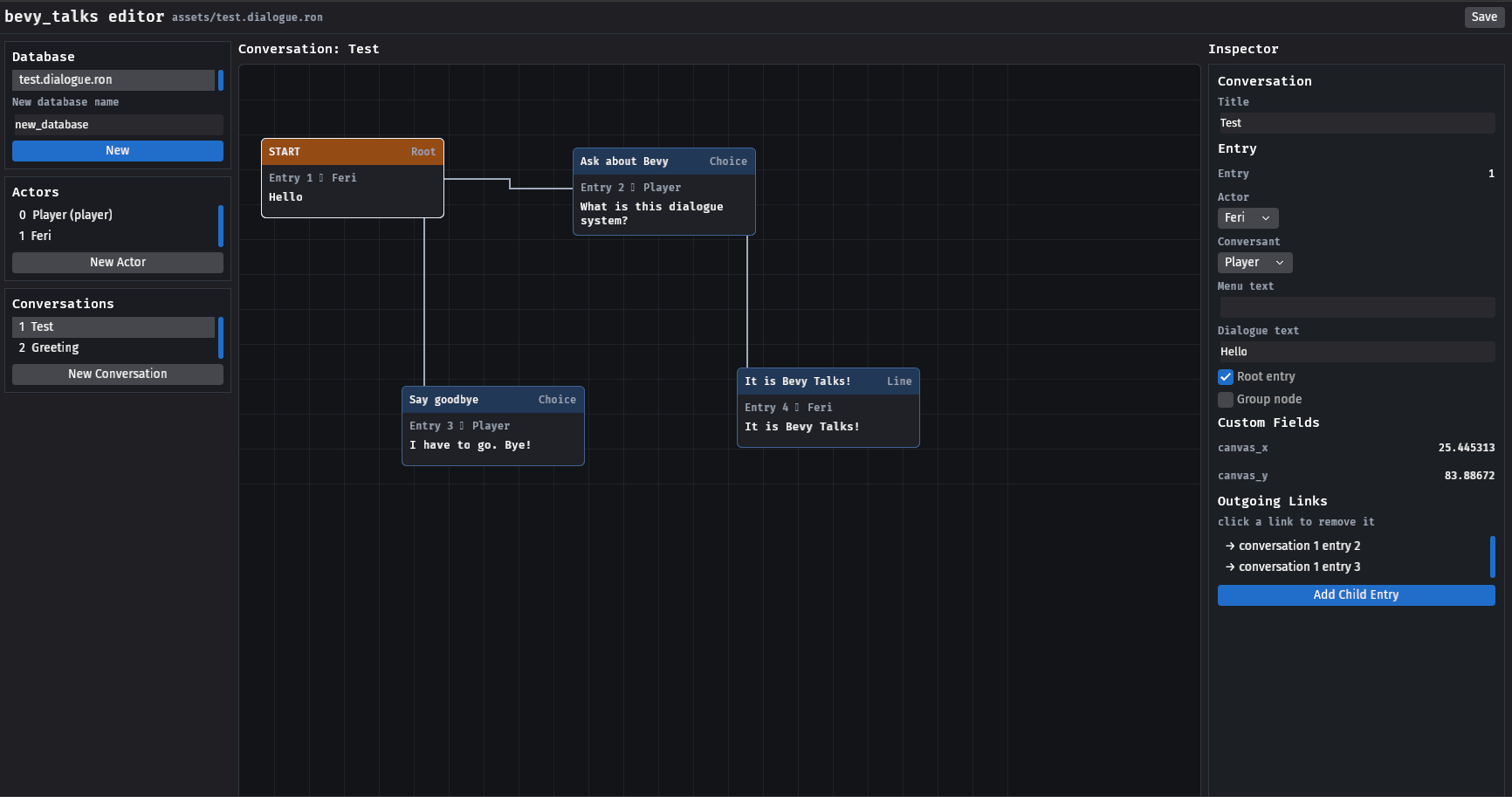Open the Greeting conversation

tap(113, 347)
